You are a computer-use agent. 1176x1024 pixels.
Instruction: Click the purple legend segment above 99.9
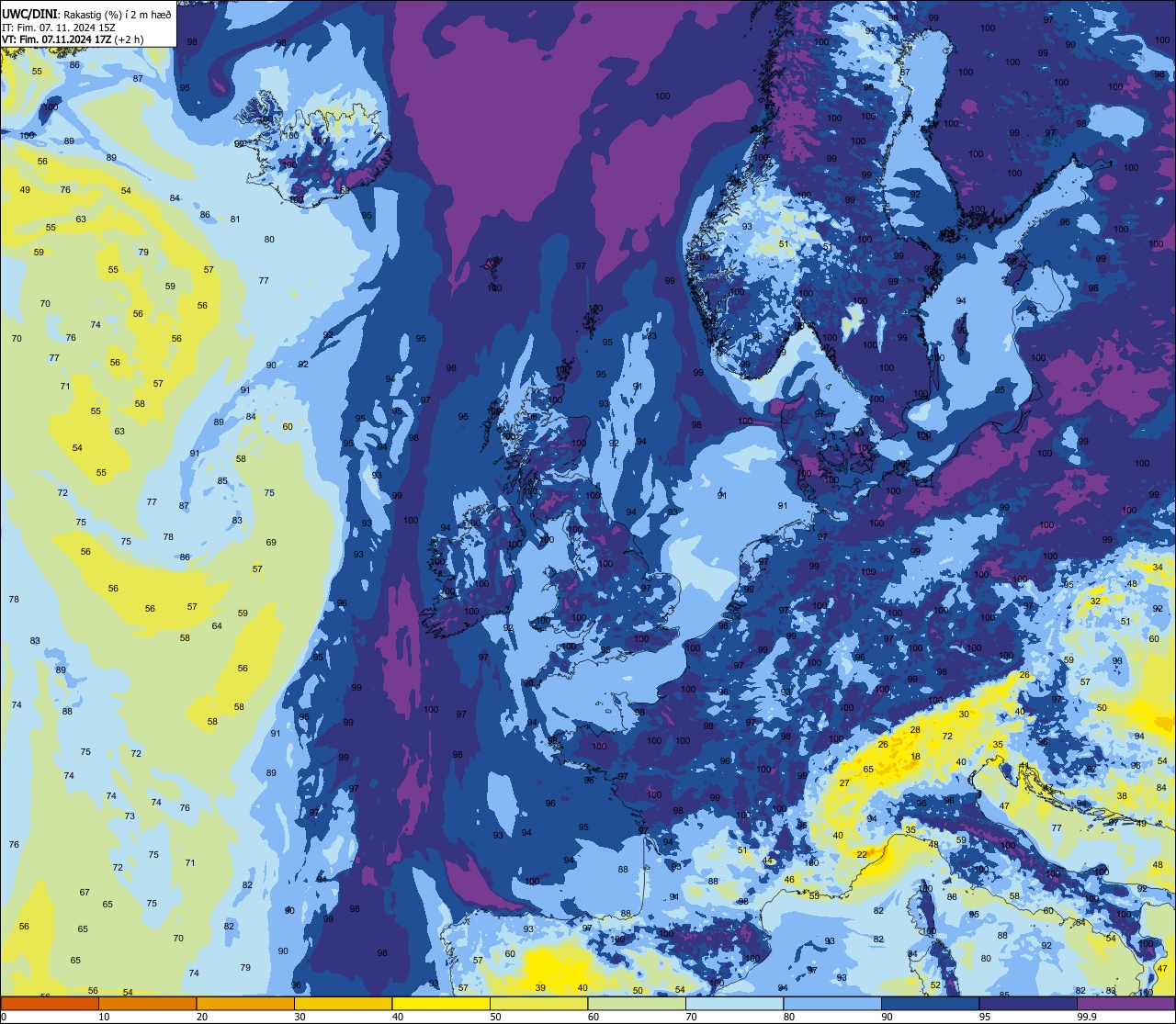[x=1125, y=1003]
